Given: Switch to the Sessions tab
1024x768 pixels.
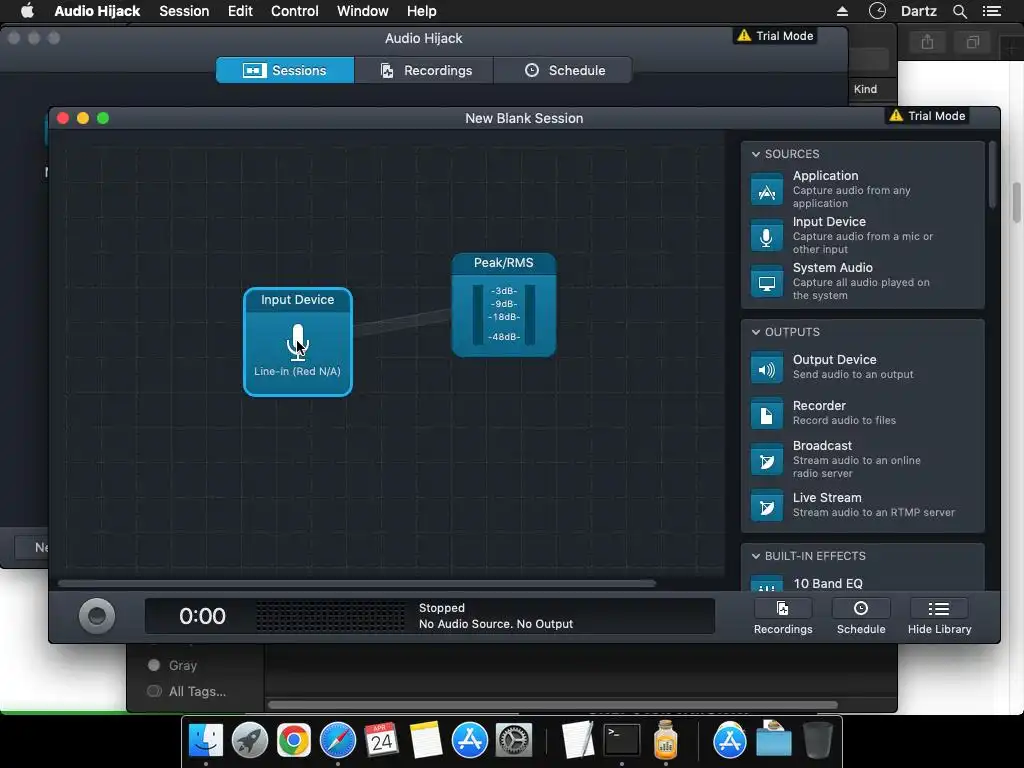Looking at the screenshot, I should point(285,70).
